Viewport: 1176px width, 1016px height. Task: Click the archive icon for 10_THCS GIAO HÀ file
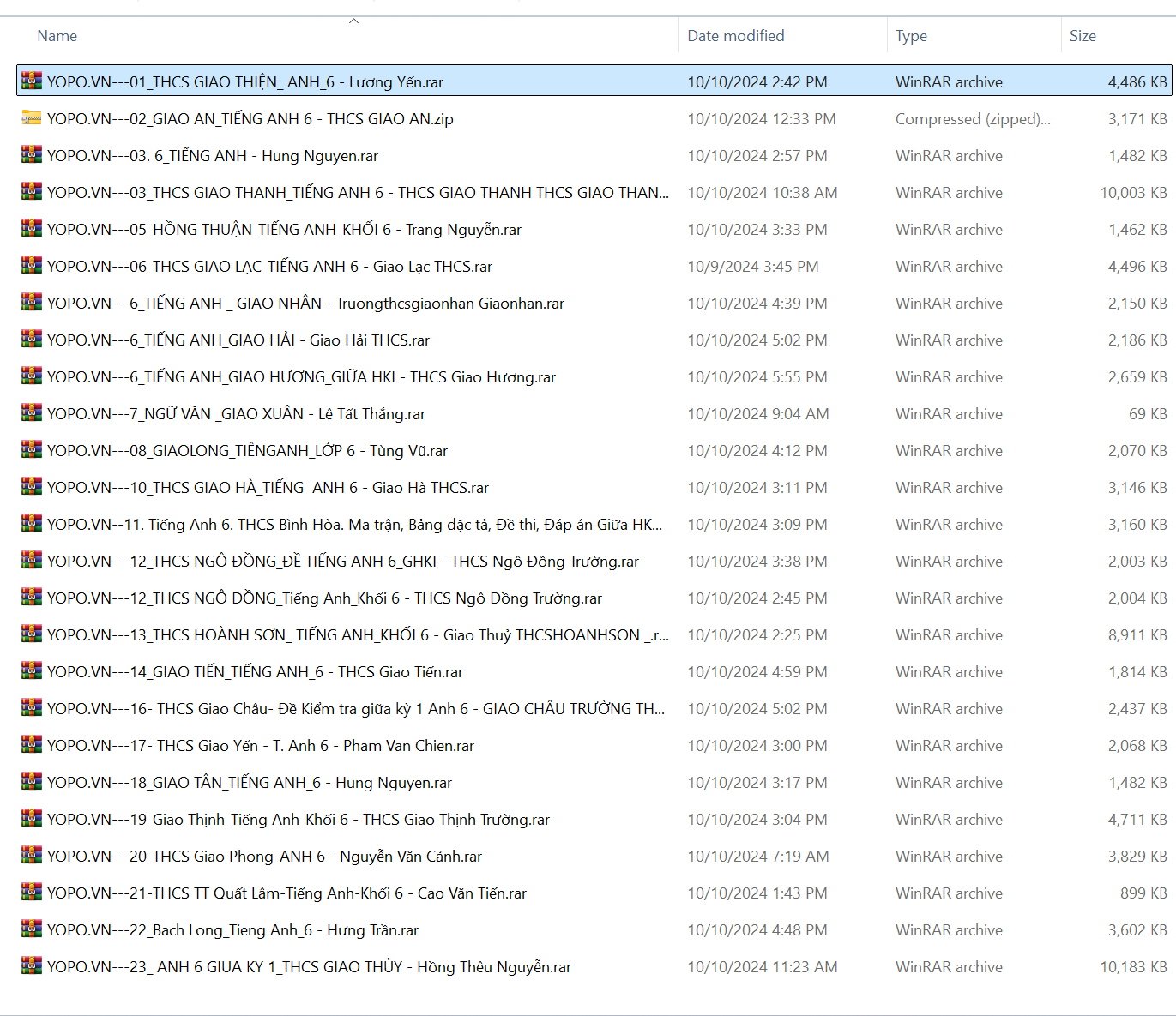click(32, 487)
